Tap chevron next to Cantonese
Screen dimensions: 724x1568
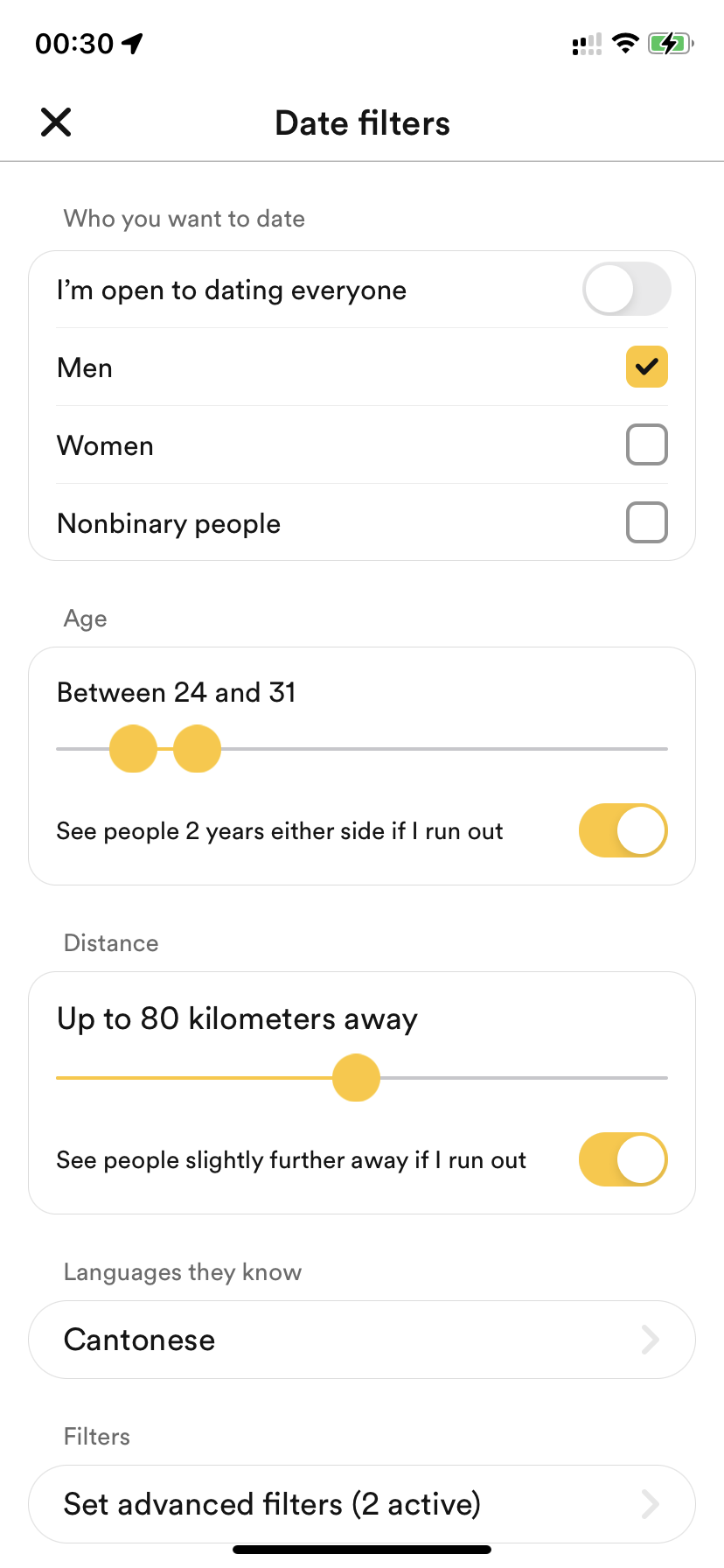coord(650,1340)
